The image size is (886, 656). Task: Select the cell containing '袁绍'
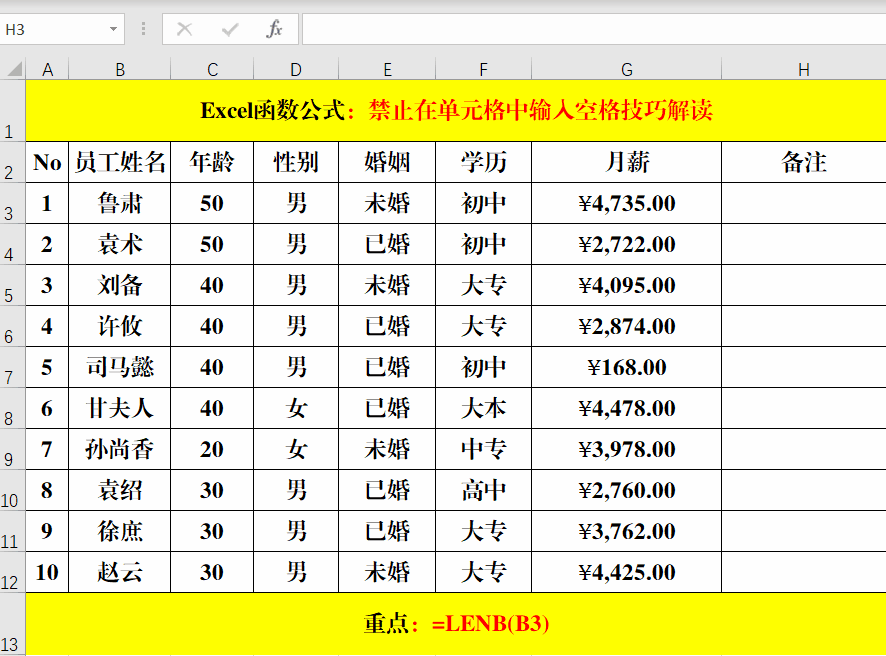[x=120, y=490]
